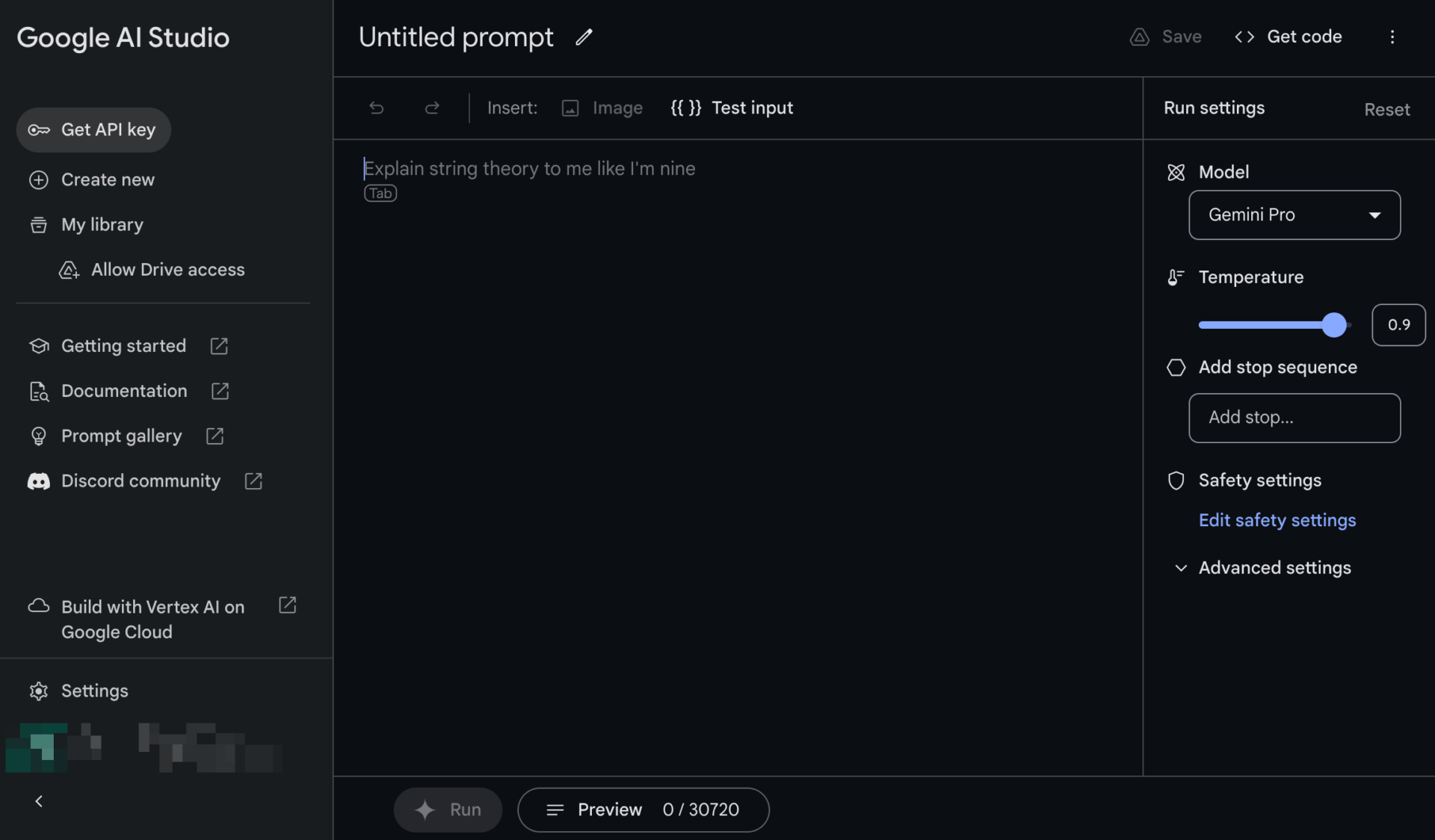Click the Settings gear icon
This screenshot has width=1435, height=840.
39,691
